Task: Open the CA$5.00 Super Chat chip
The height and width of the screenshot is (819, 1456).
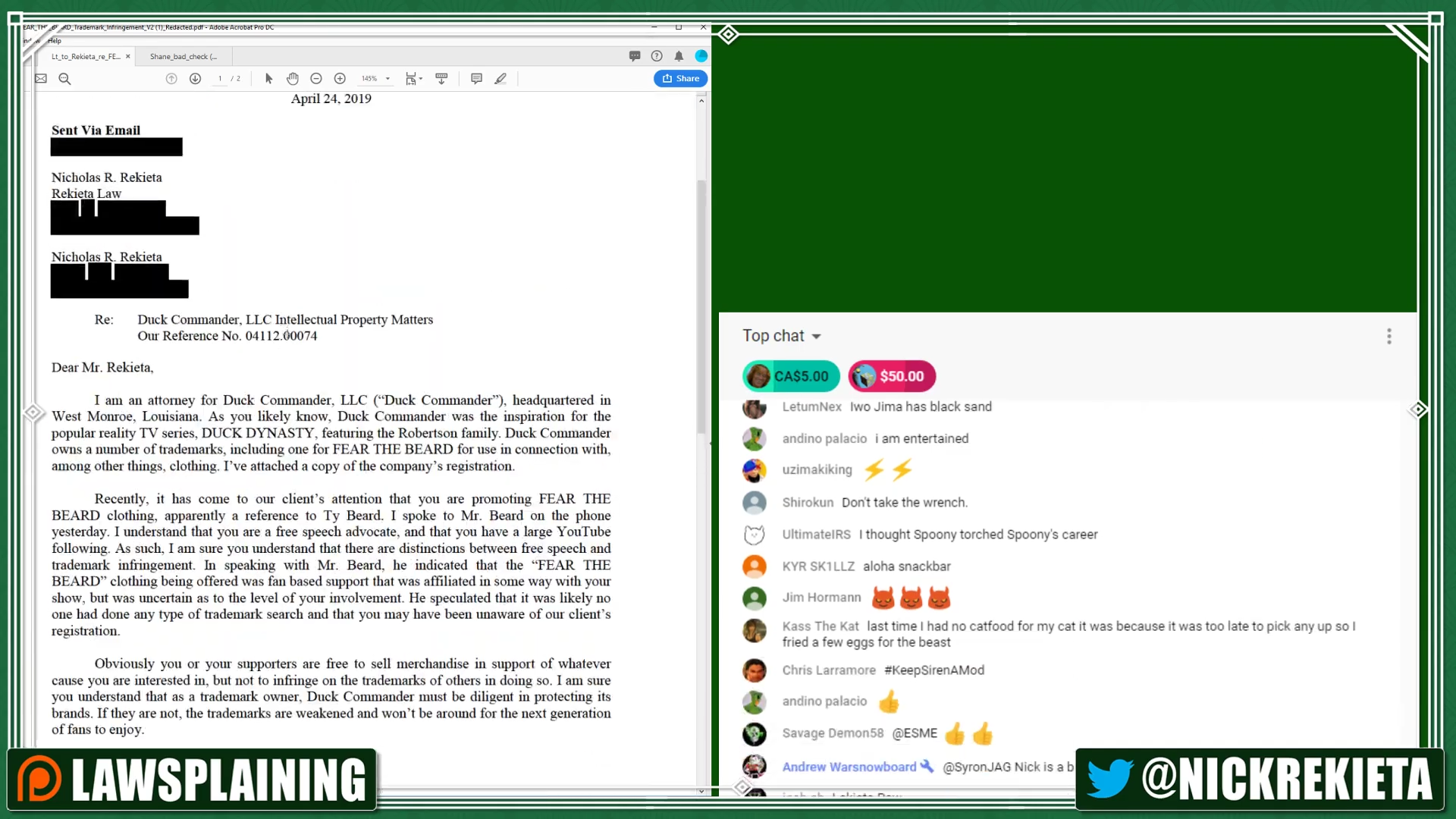Action: point(791,376)
